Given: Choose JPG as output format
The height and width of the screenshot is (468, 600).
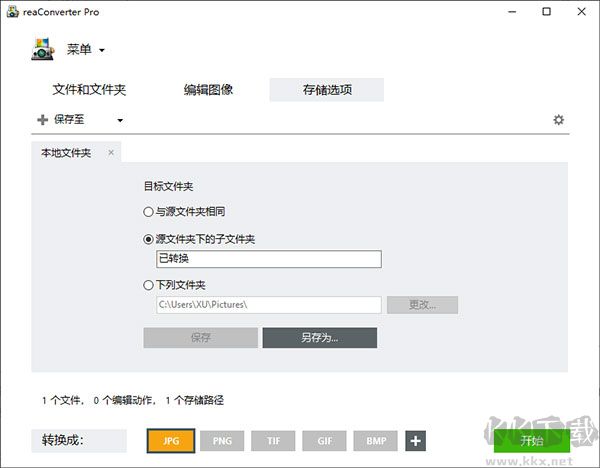Looking at the screenshot, I should click(171, 441).
